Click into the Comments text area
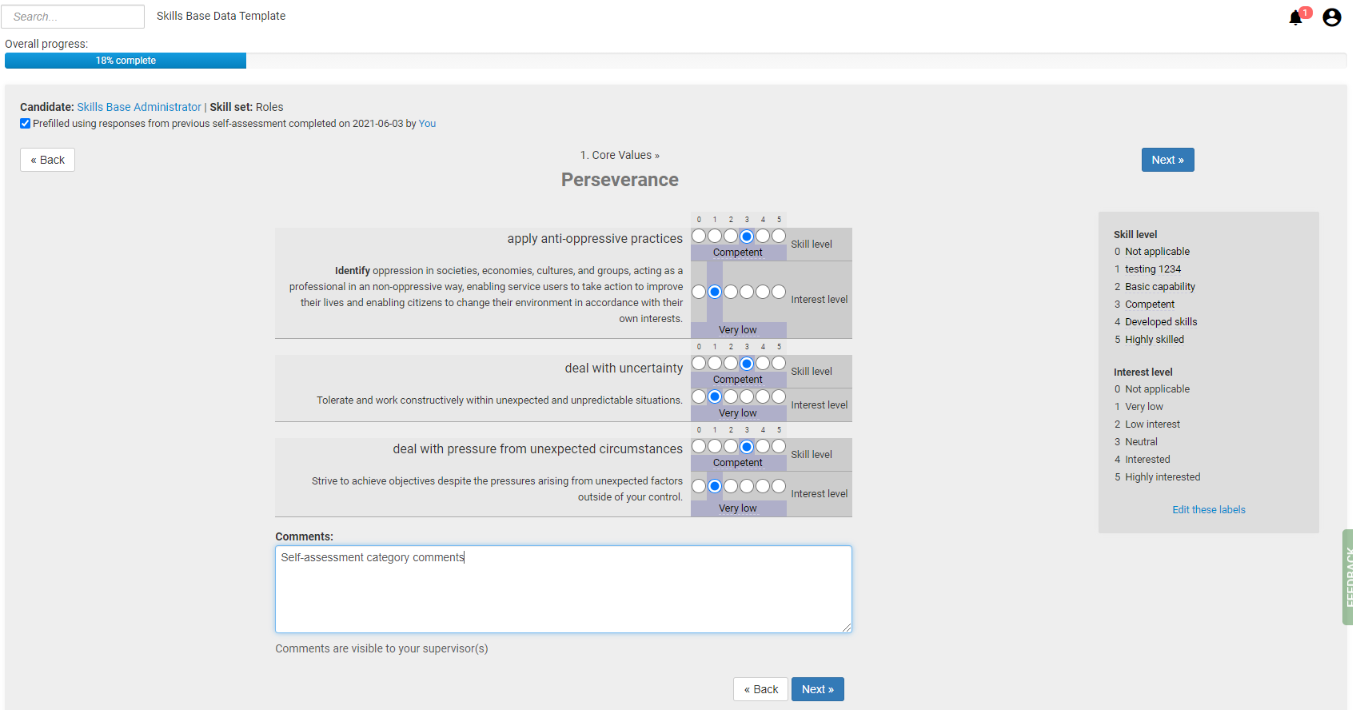This screenshot has height=710, width=1353. point(563,589)
